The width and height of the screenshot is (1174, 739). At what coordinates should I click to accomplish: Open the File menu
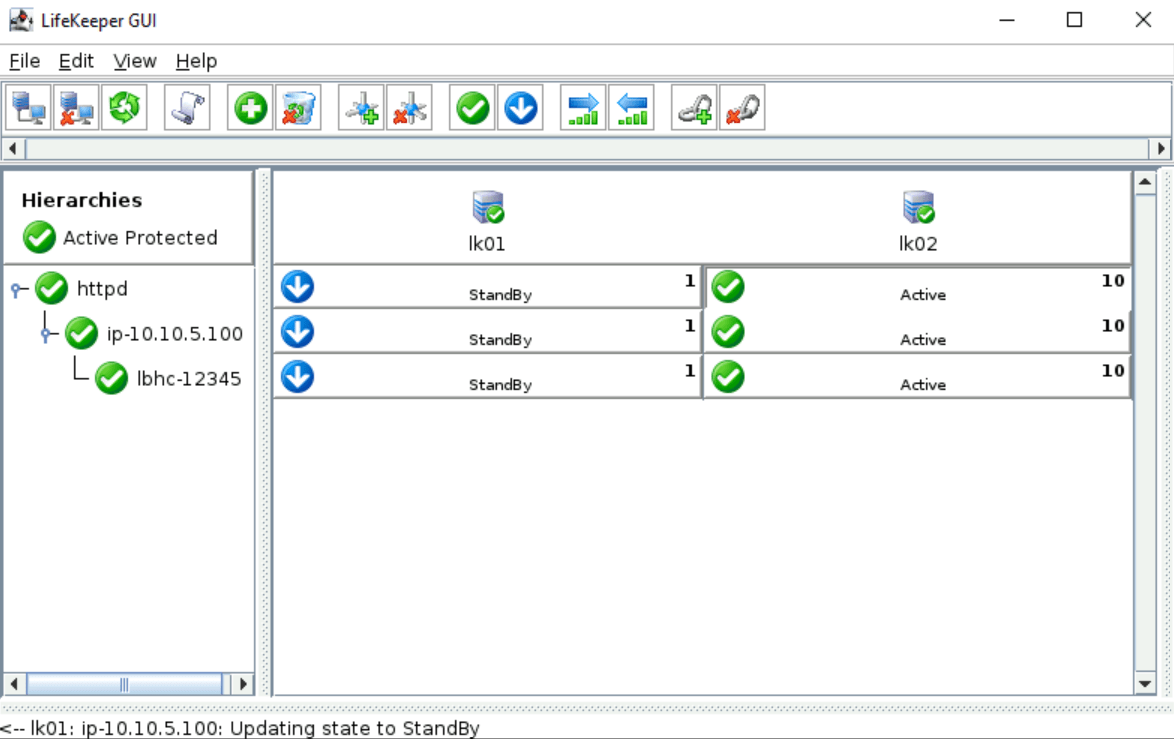[25, 61]
